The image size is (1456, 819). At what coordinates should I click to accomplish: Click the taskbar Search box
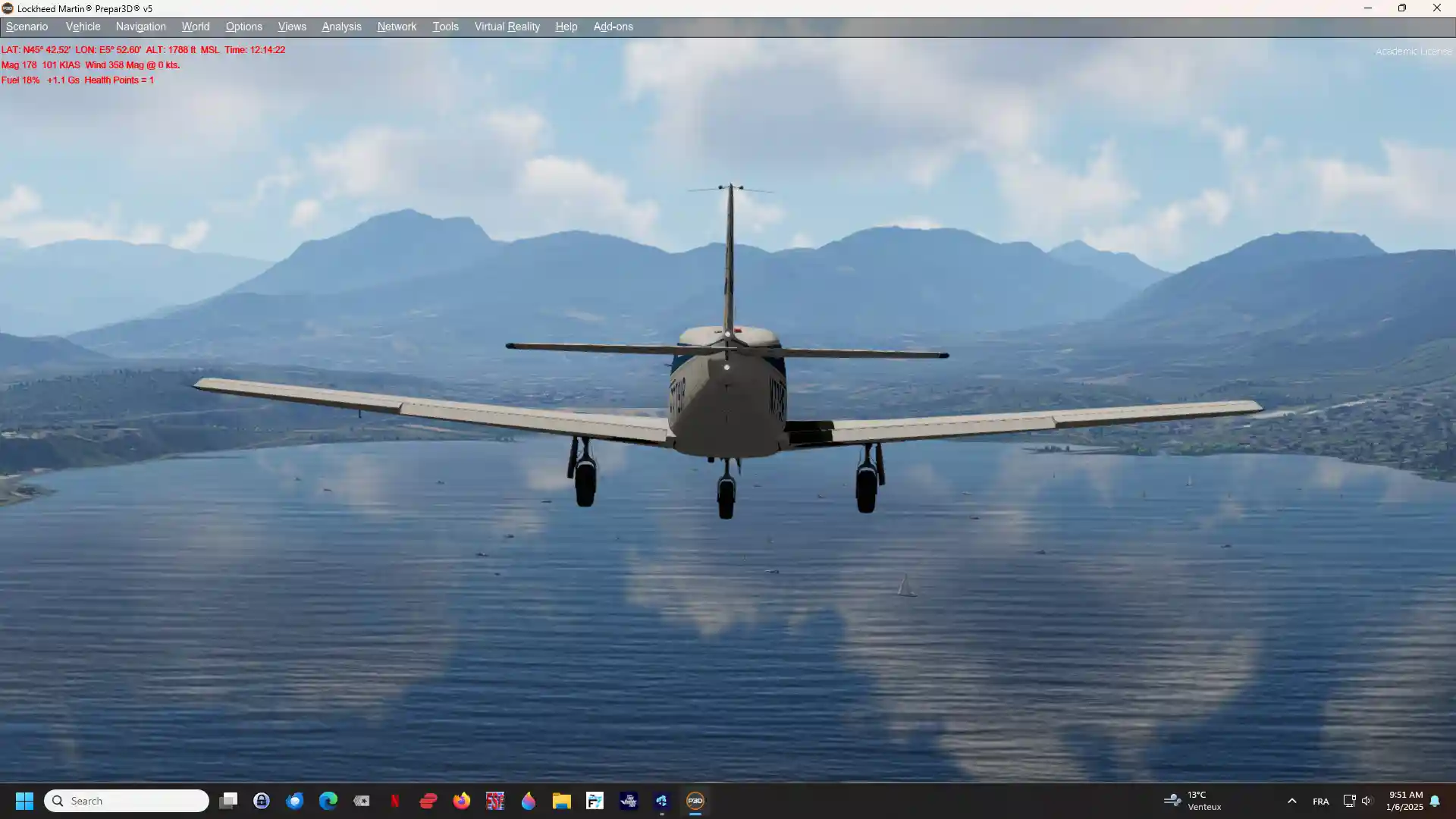pyautogui.click(x=127, y=801)
